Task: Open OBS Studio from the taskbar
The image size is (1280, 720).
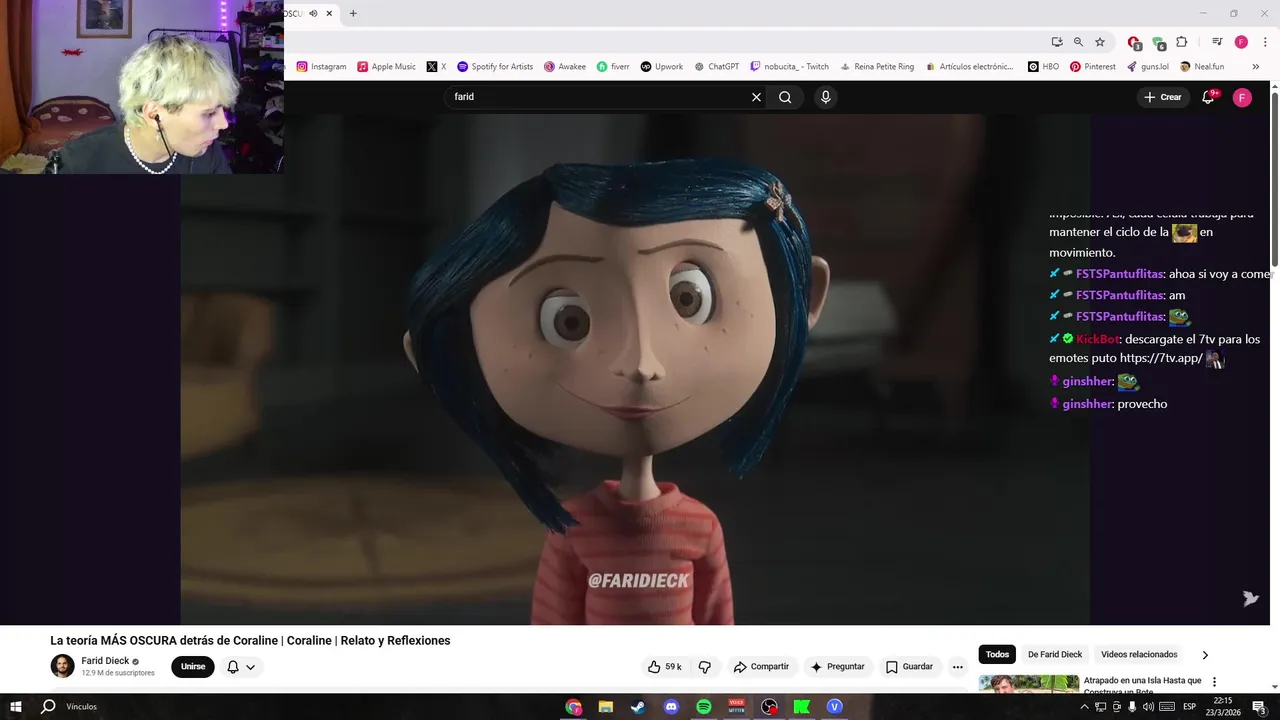Action: tap(769, 707)
